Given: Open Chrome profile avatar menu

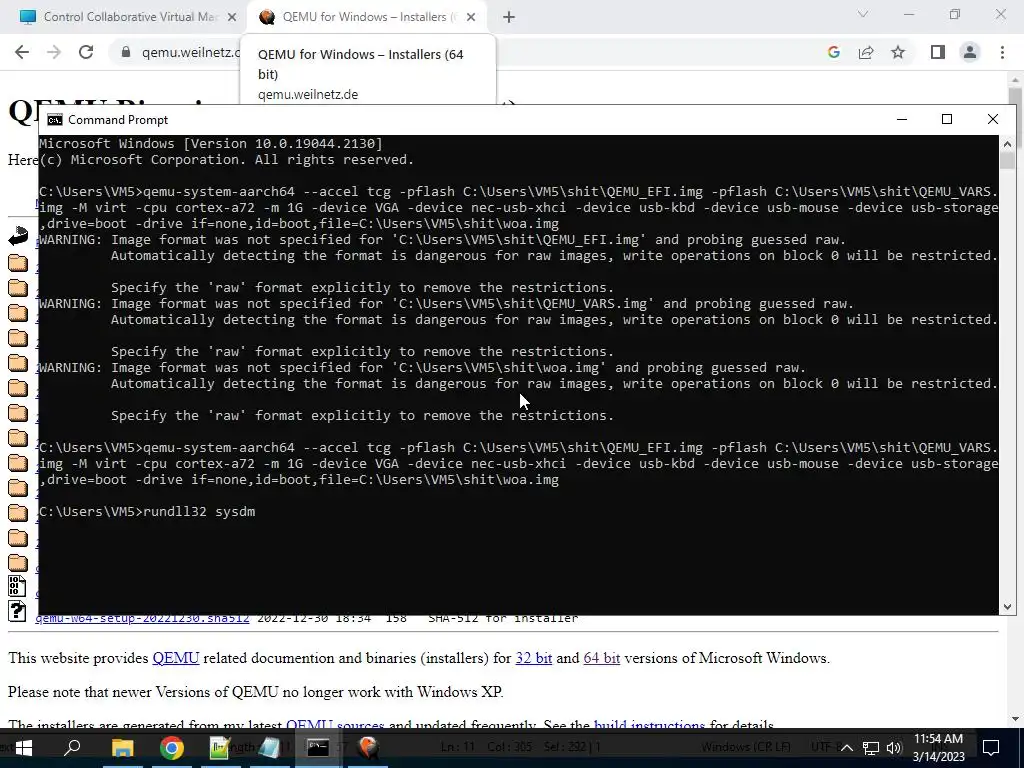Looking at the screenshot, I should pos(970,52).
